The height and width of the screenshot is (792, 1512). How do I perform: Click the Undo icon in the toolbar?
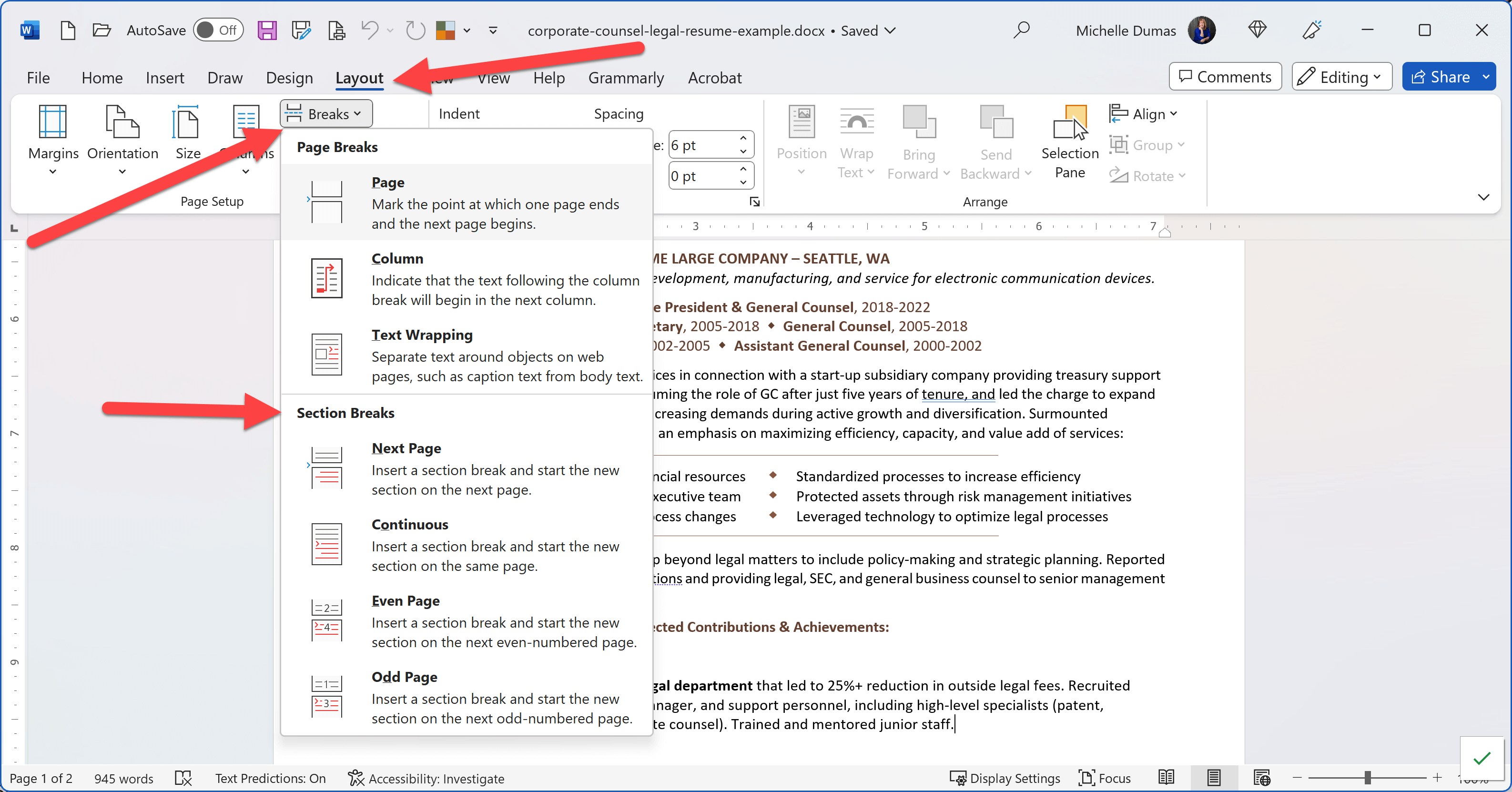(x=369, y=30)
